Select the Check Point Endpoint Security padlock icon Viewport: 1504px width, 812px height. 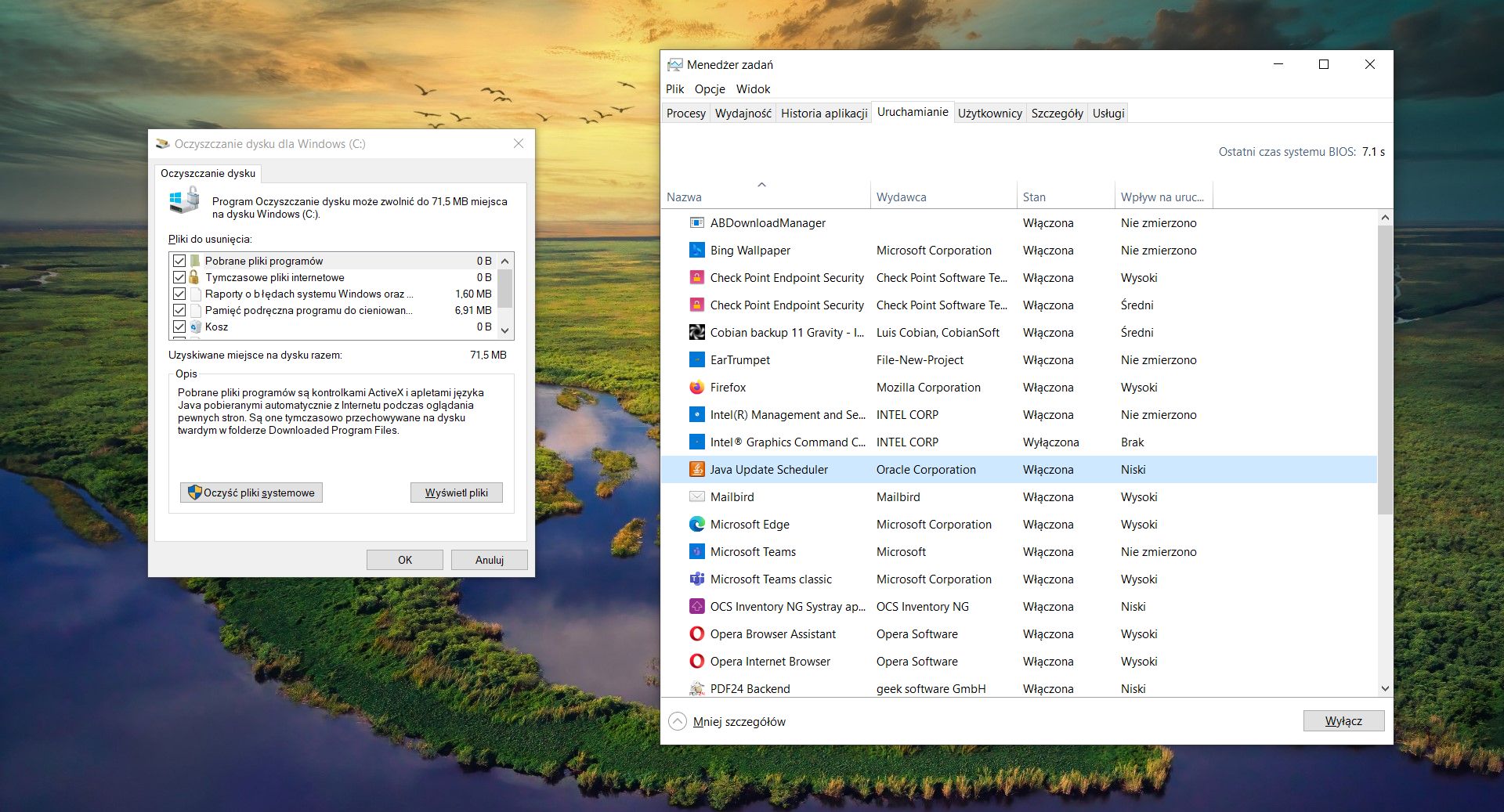point(697,277)
